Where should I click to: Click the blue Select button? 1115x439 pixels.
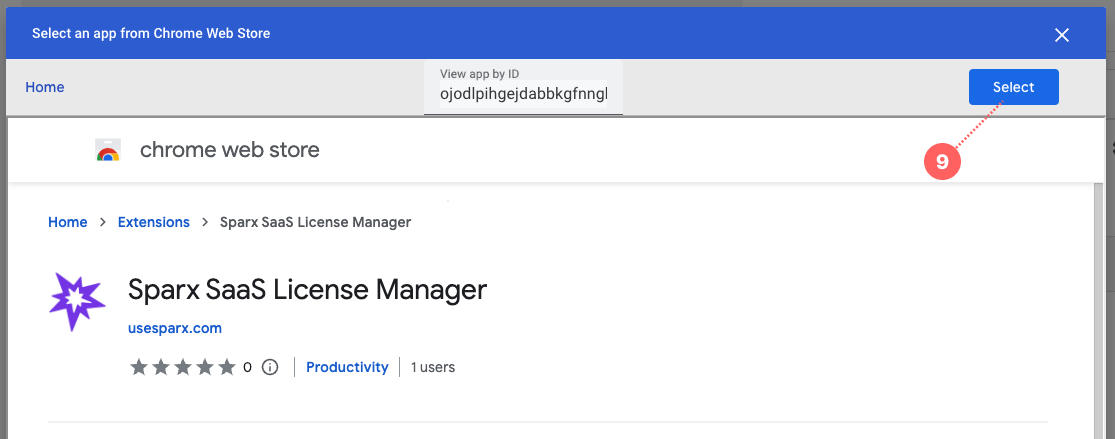point(1013,87)
